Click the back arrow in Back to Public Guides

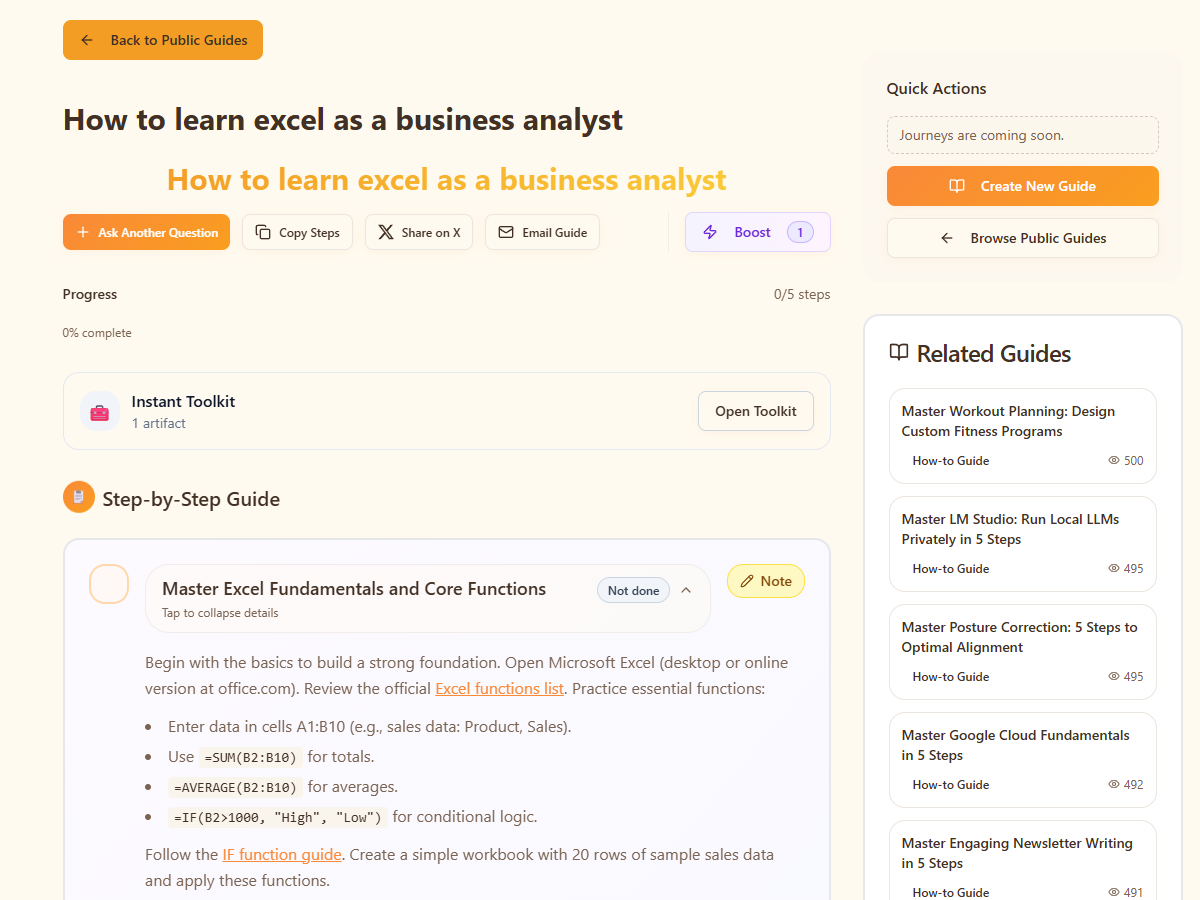87,40
